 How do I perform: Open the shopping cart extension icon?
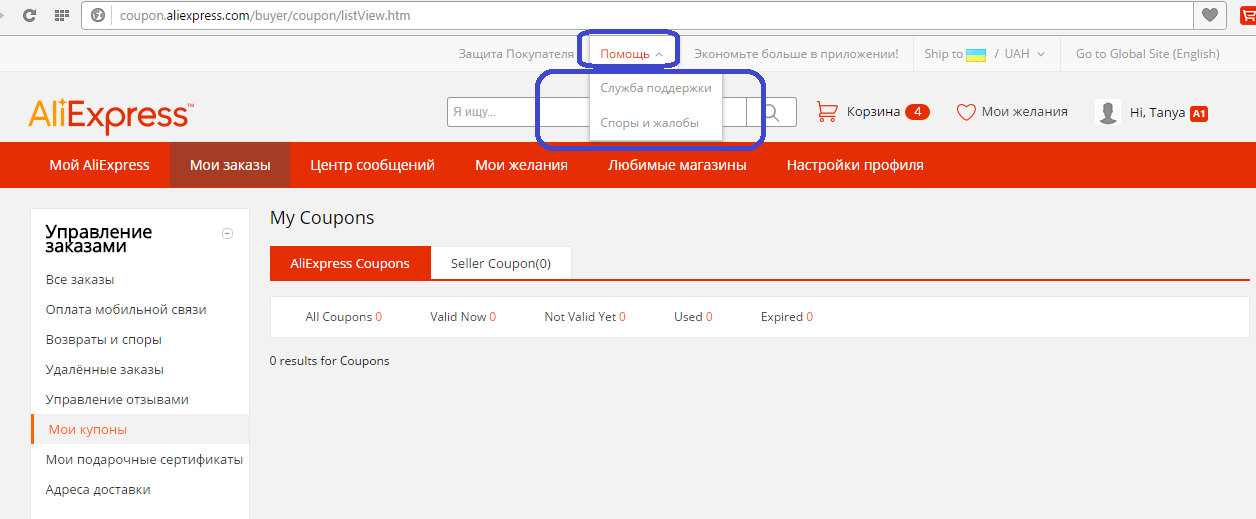pyautogui.click(x=1248, y=14)
